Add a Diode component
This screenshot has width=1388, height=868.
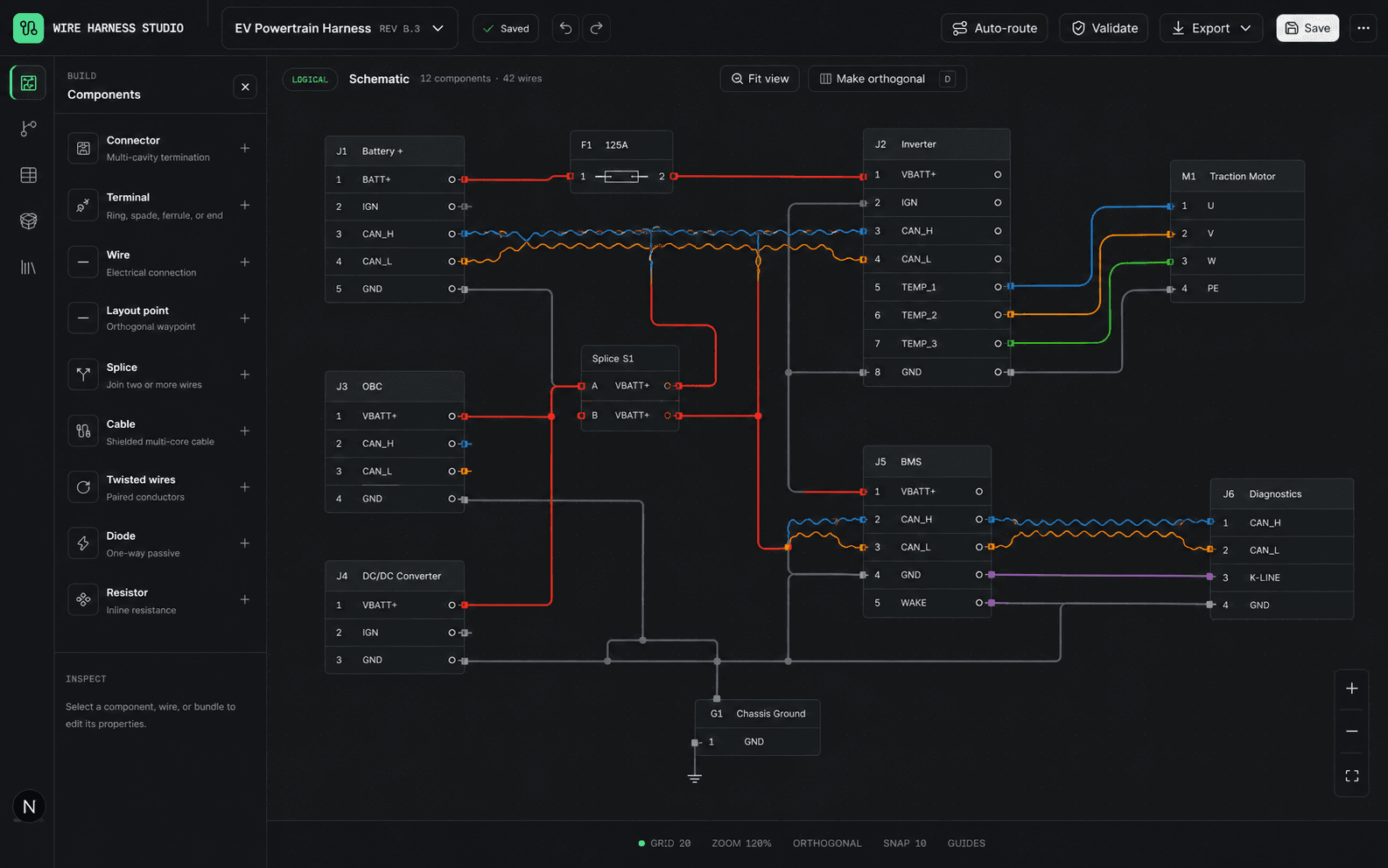pyautogui.click(x=245, y=543)
